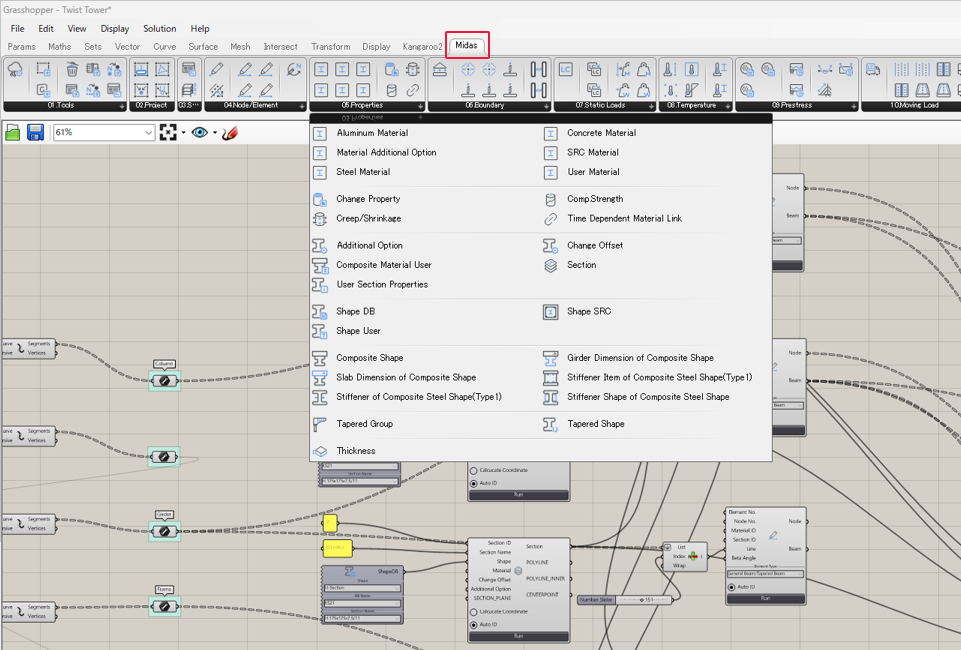Open the File menu
Viewport: 961px width, 650px height.
(x=18, y=29)
